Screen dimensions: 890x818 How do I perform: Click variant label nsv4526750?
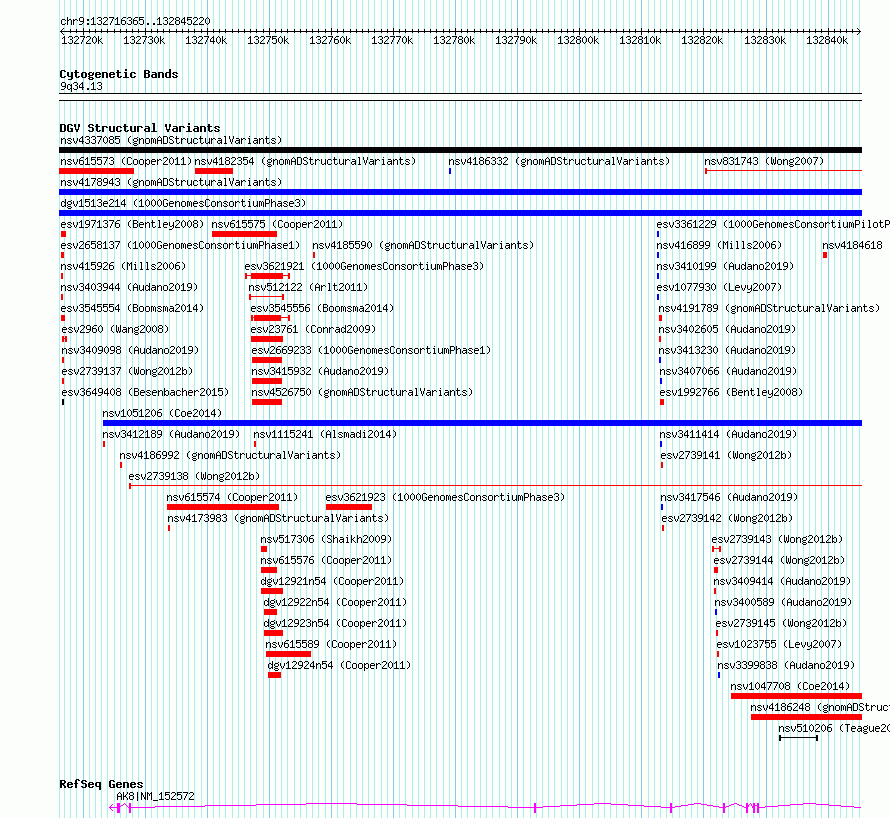(362, 392)
